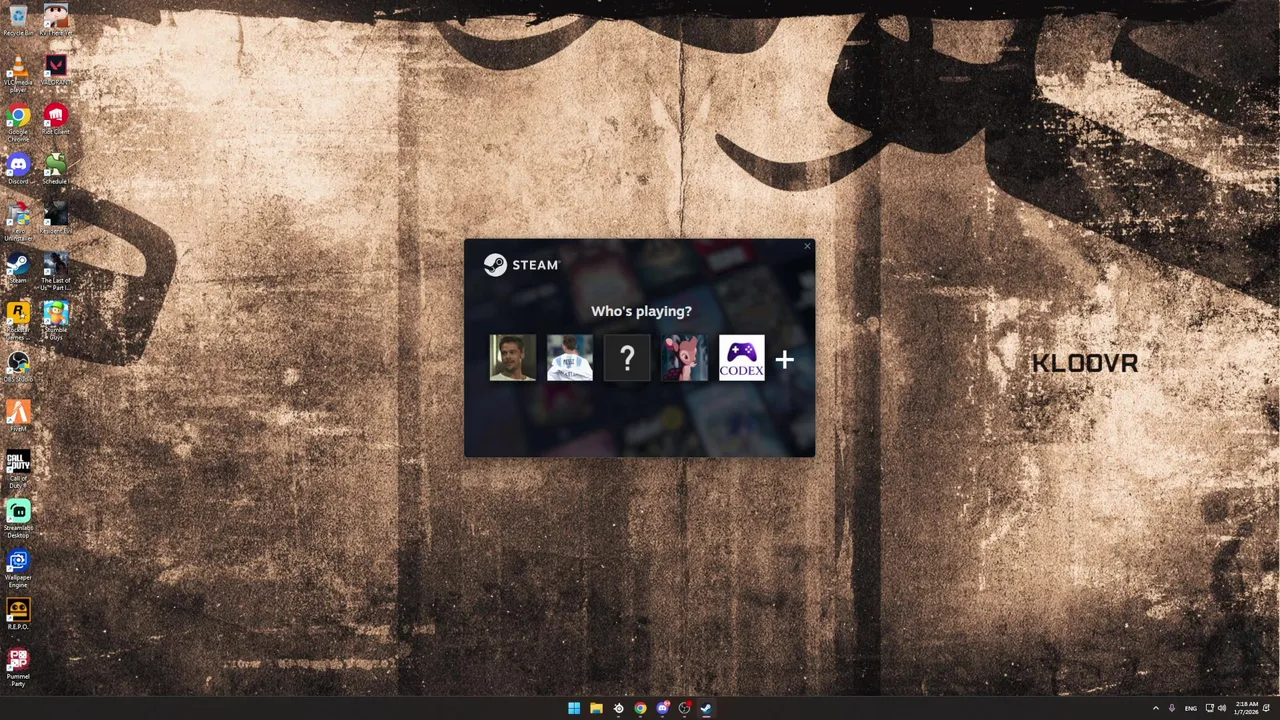Open File Explorer from the taskbar

[x=596, y=708]
